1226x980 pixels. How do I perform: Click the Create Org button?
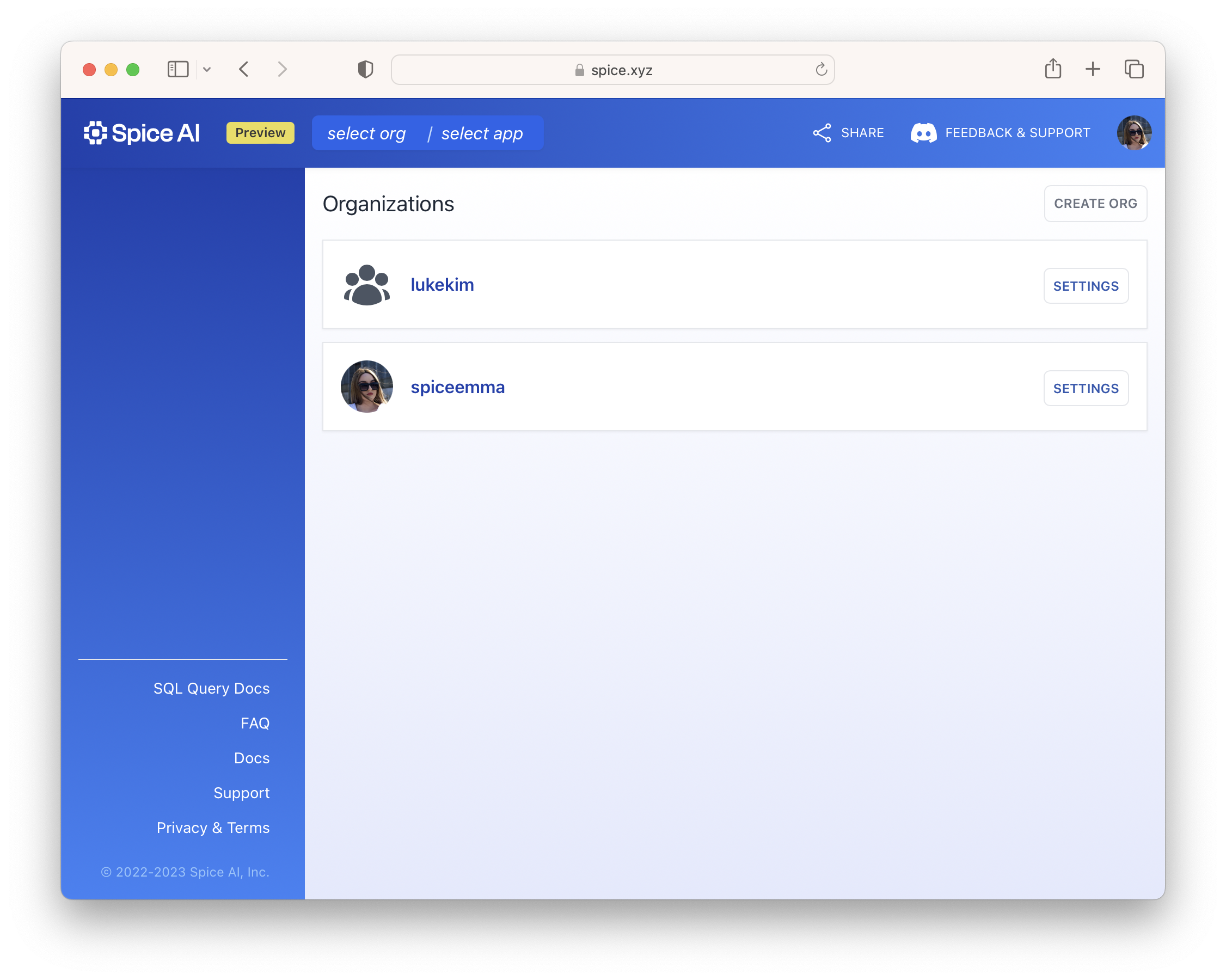[1095, 204]
